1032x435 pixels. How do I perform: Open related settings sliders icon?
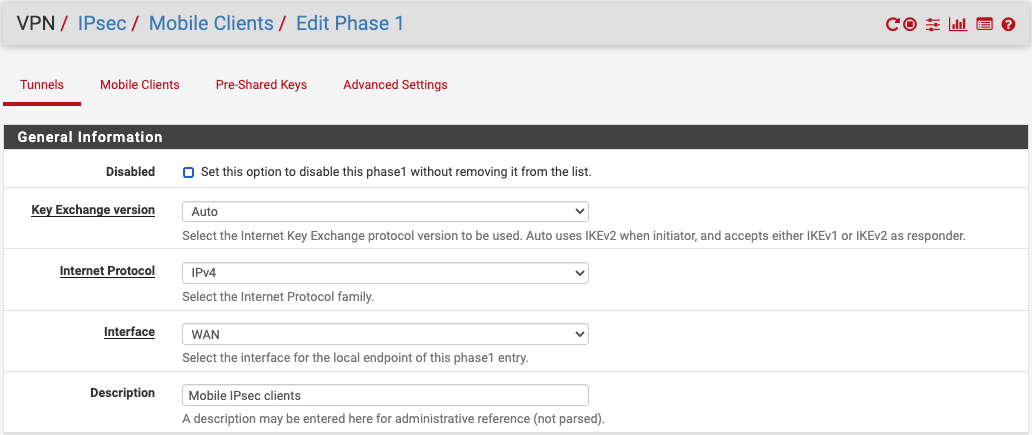click(x=933, y=24)
